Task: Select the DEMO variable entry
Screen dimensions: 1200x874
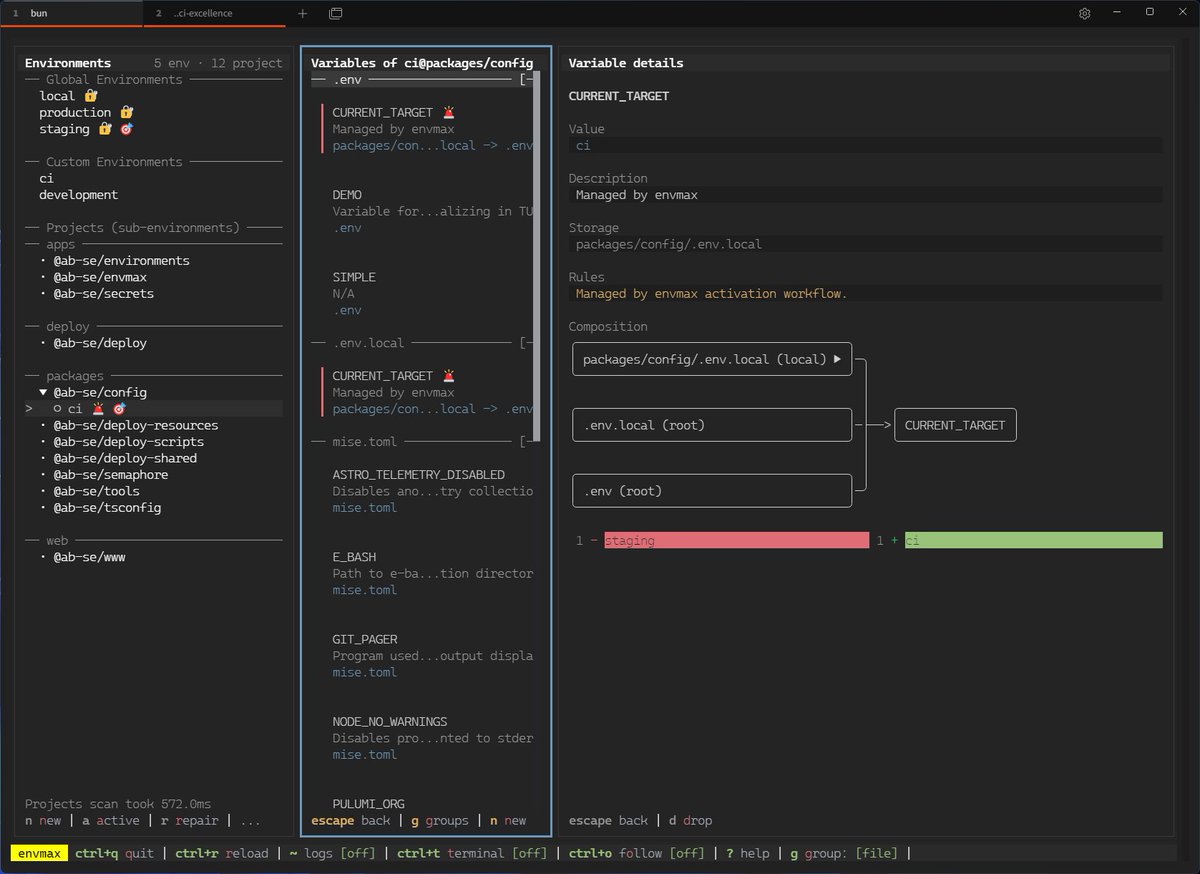Action: click(x=432, y=211)
